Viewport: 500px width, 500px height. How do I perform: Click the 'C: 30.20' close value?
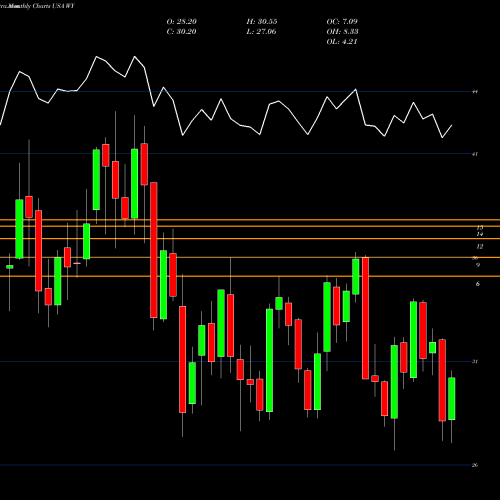182,32
